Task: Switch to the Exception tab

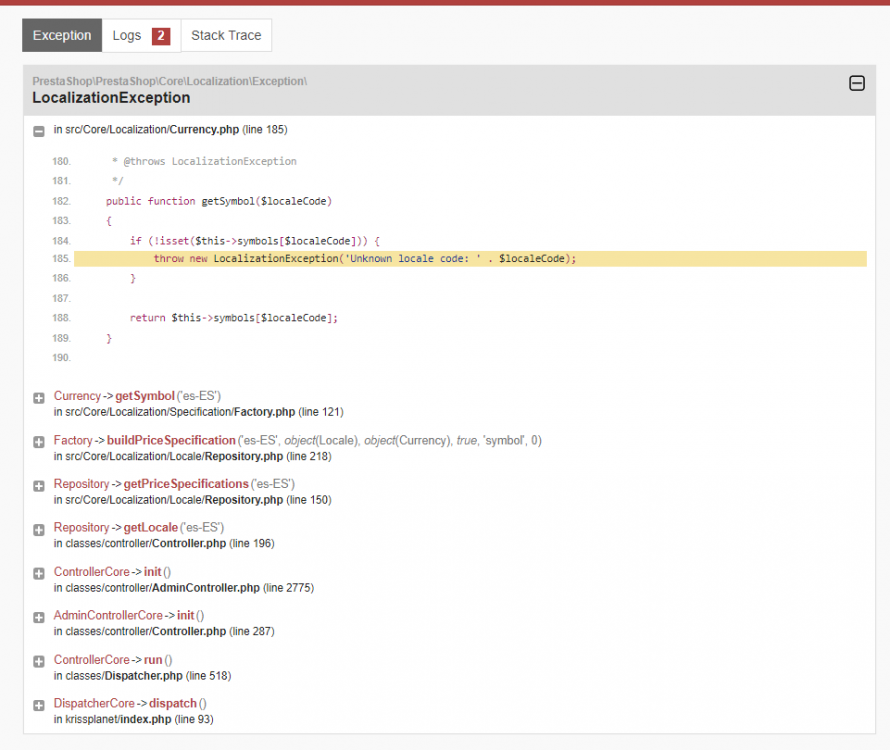Action: tap(62, 35)
